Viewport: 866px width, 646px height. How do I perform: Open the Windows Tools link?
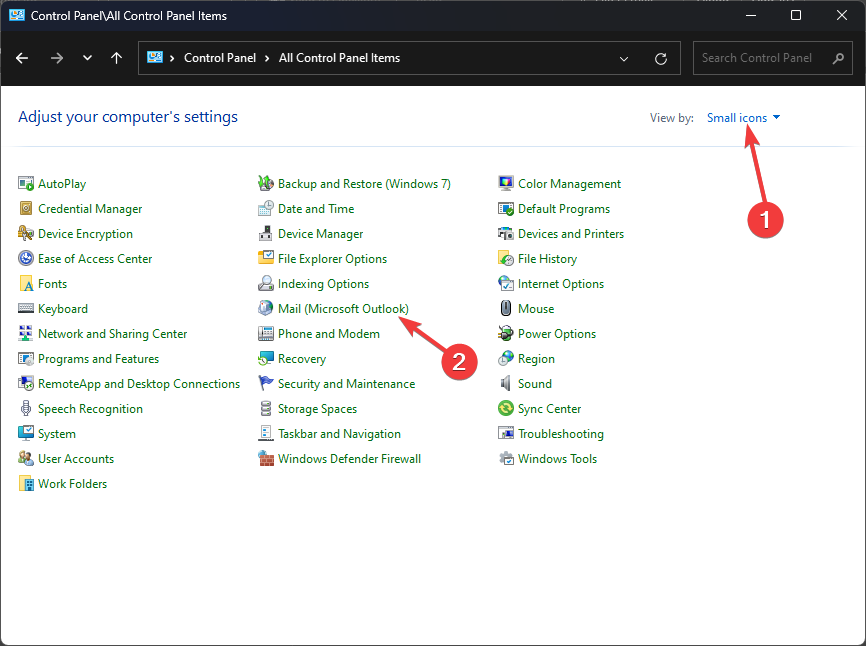(x=557, y=458)
